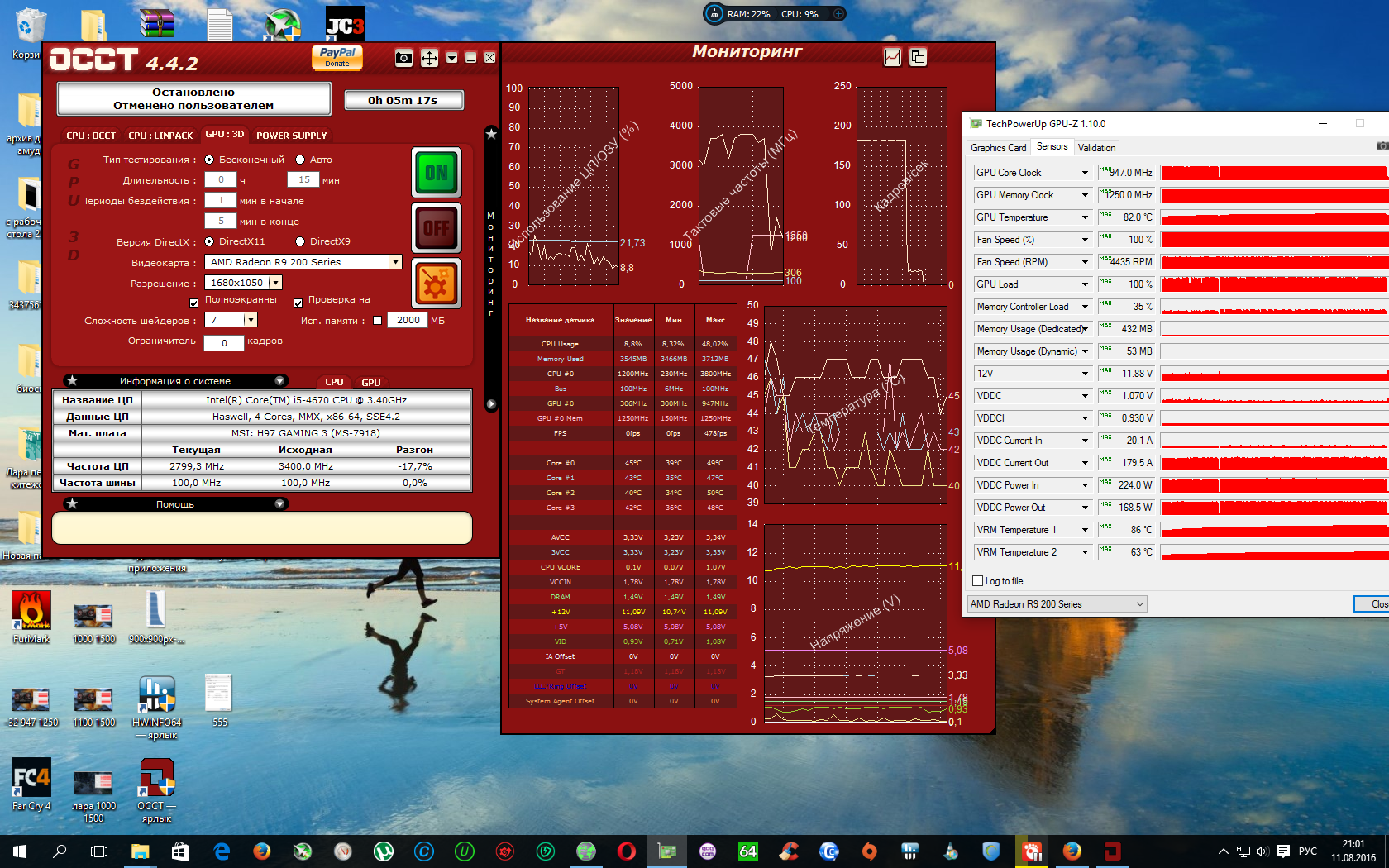This screenshot has height=868, width=1389.
Task: Open the JC3 desktop icon
Action: pos(346,24)
